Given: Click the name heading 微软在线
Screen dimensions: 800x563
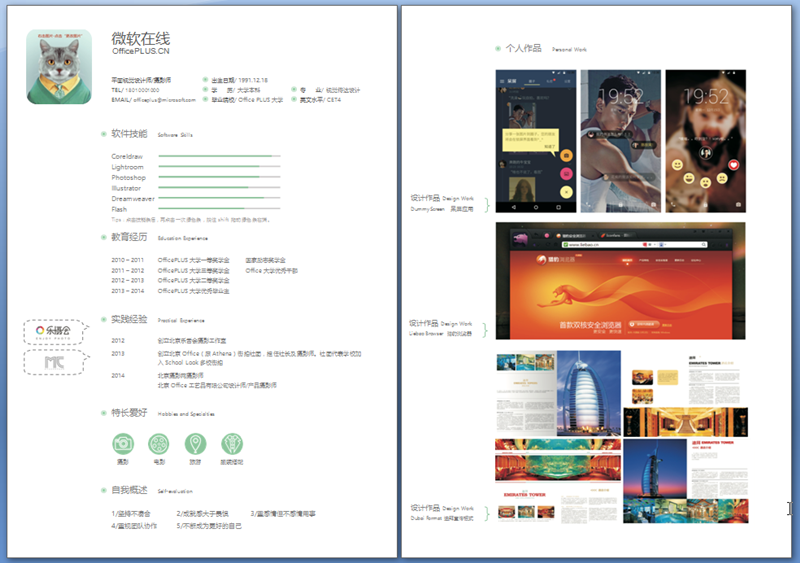Looking at the screenshot, I should (141, 38).
